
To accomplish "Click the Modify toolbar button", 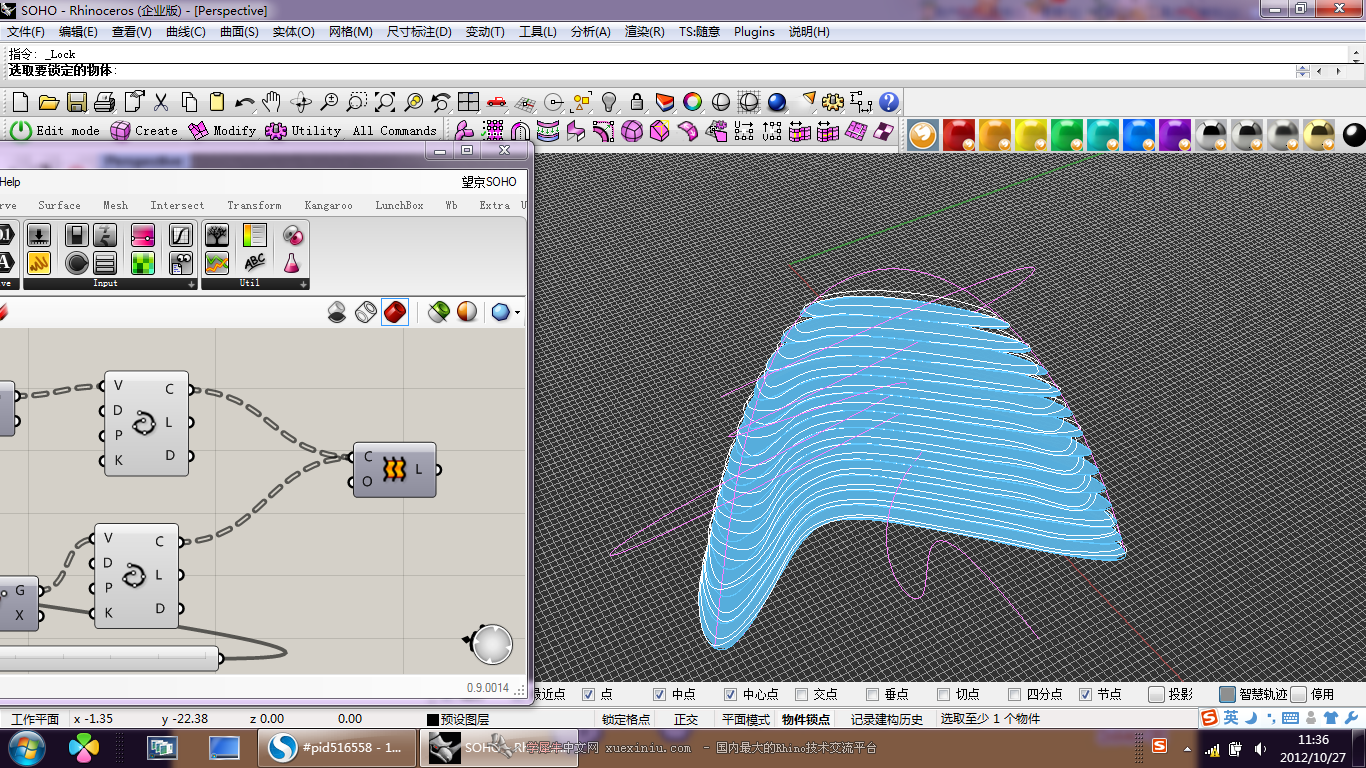I will [222, 130].
